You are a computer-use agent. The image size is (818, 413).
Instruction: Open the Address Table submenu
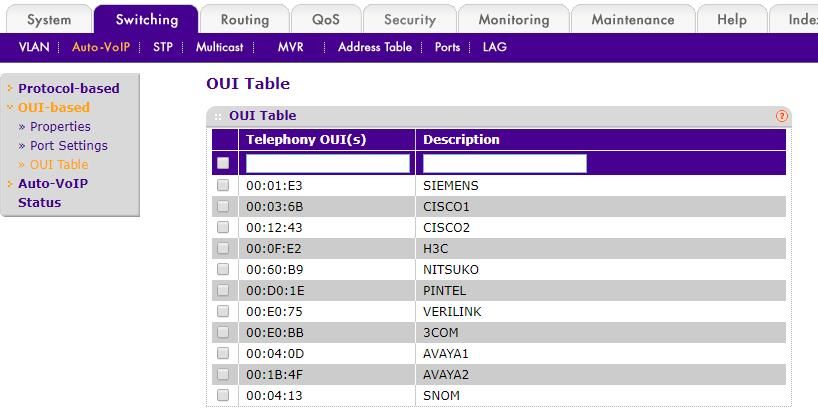point(375,47)
